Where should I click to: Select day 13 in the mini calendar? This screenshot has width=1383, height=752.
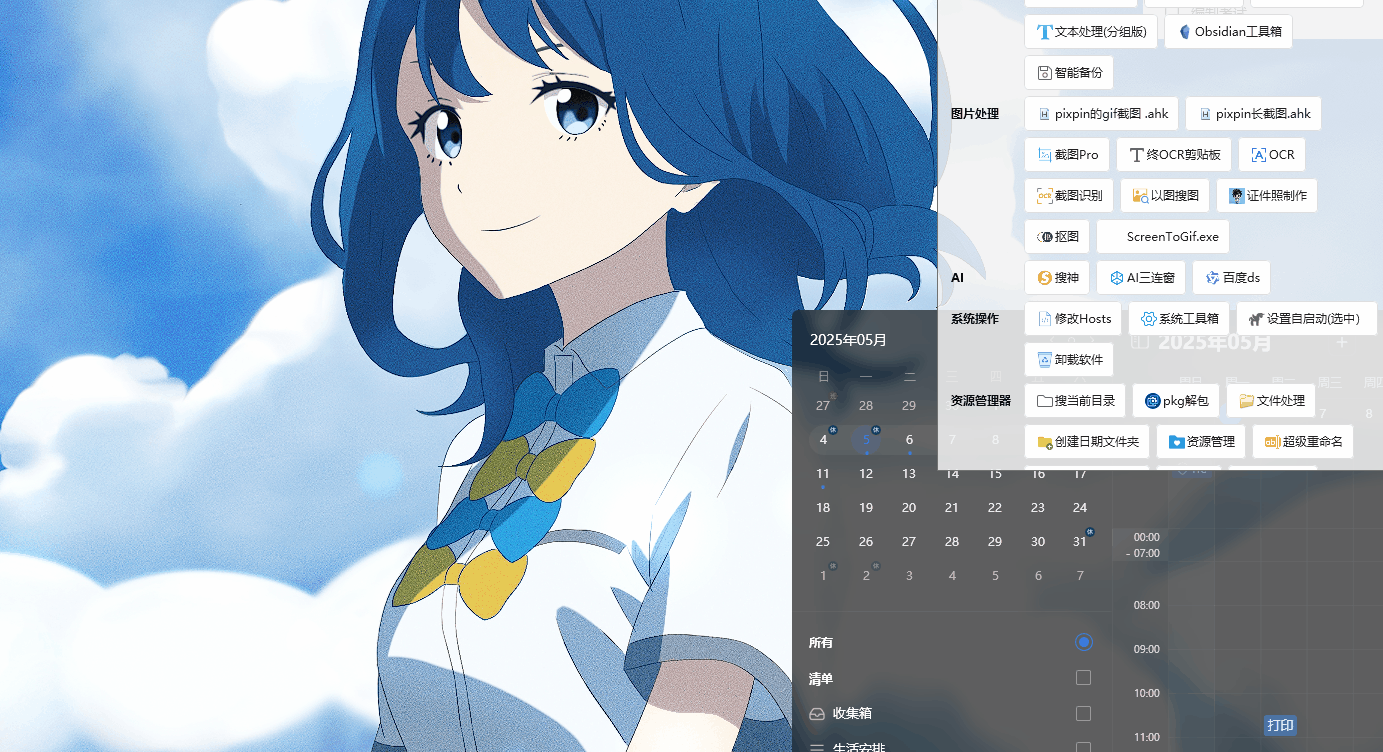[909, 474]
